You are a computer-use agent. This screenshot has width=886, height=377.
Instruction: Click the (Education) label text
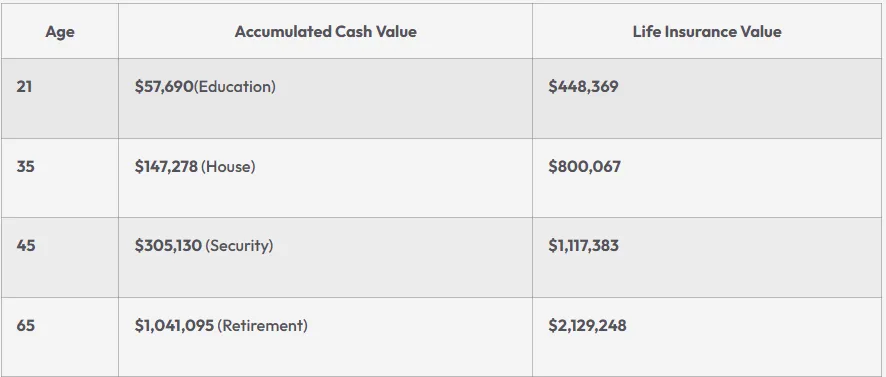pos(234,87)
